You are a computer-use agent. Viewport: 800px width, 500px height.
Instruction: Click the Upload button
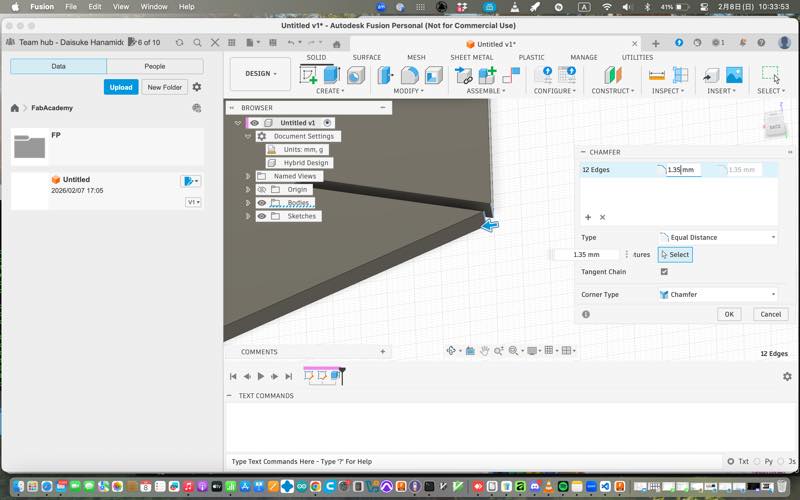tap(121, 87)
